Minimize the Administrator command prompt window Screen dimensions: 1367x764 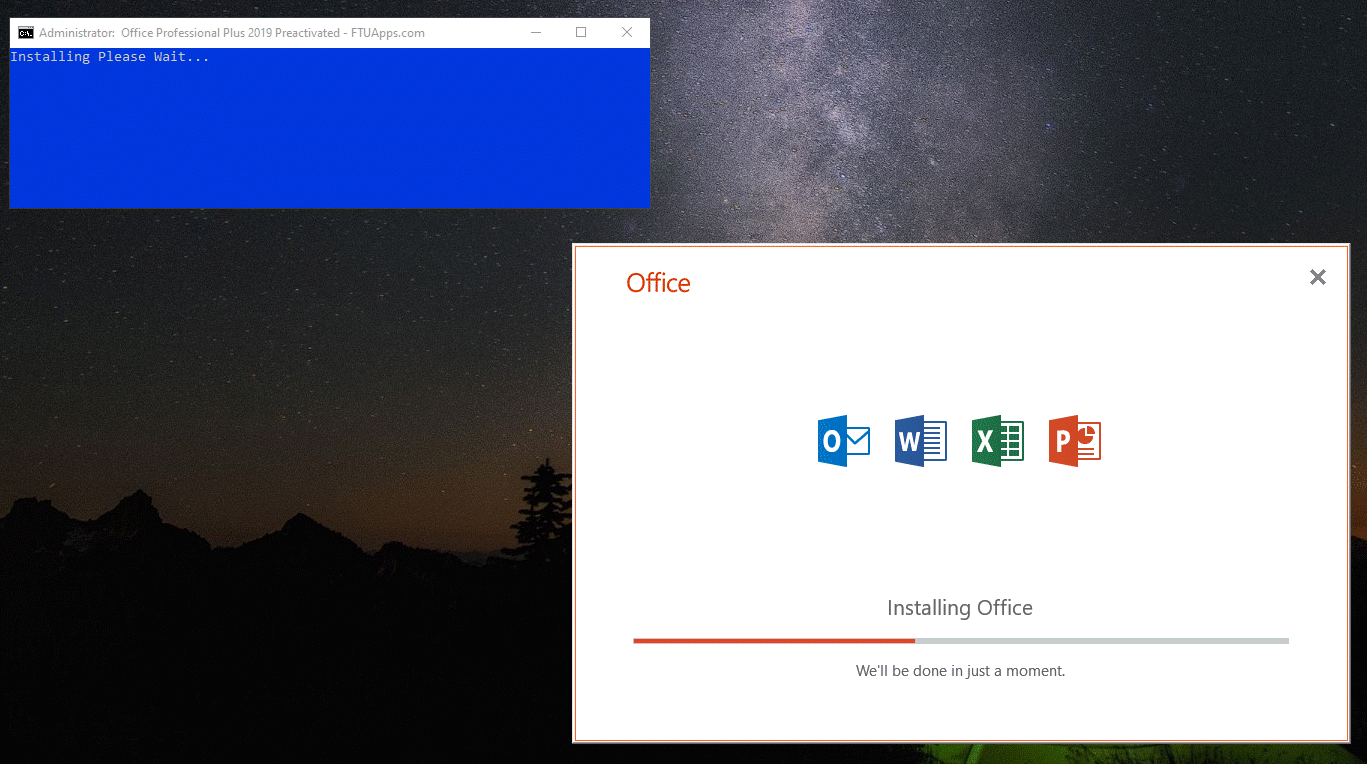pyautogui.click(x=536, y=33)
